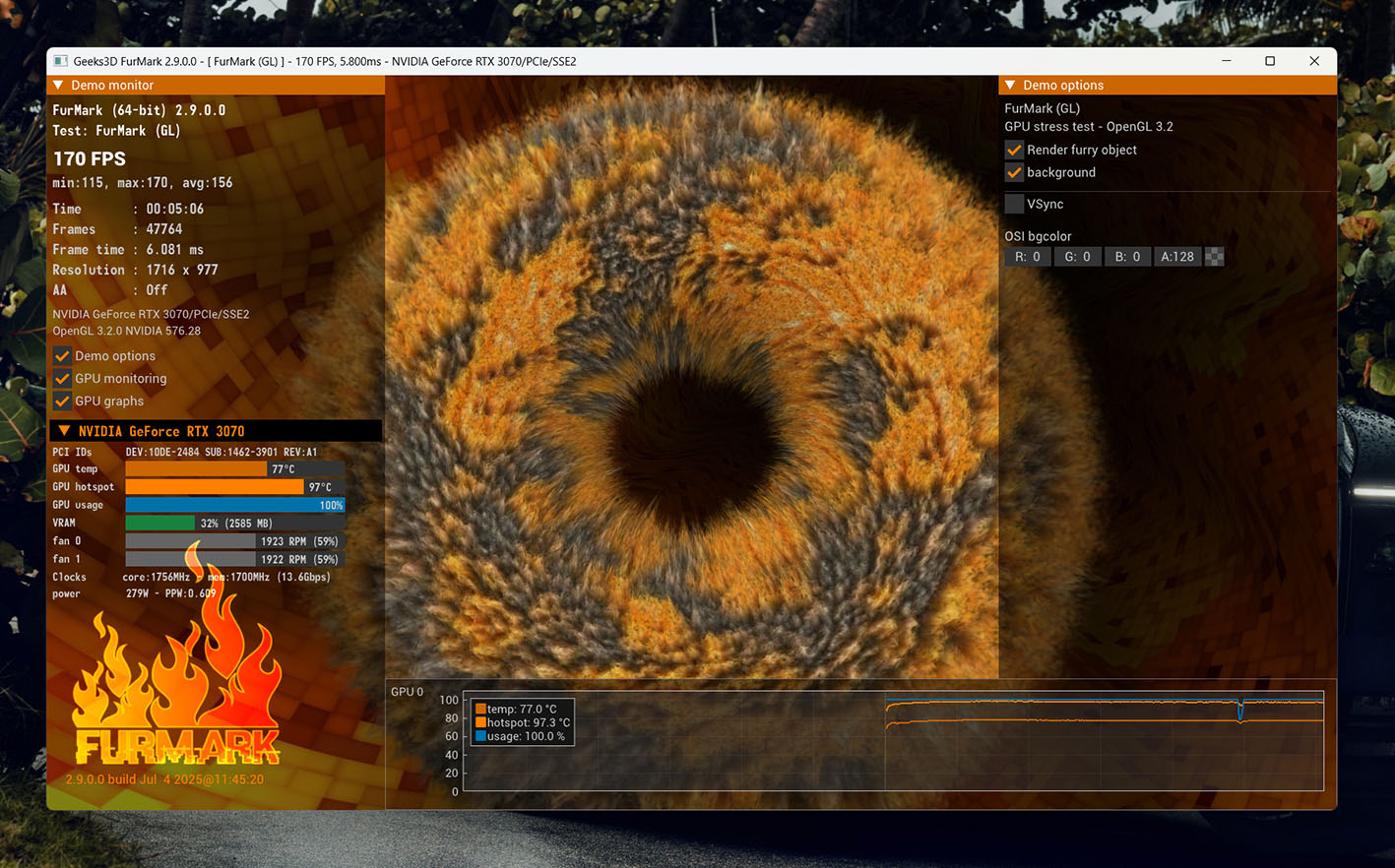Disable Render furry object

[1014, 150]
